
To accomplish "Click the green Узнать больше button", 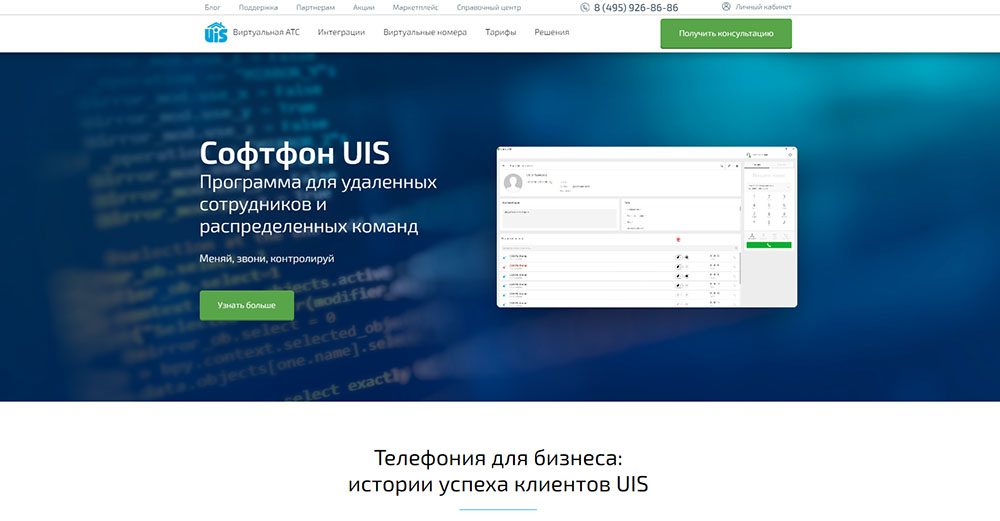I will (247, 305).
